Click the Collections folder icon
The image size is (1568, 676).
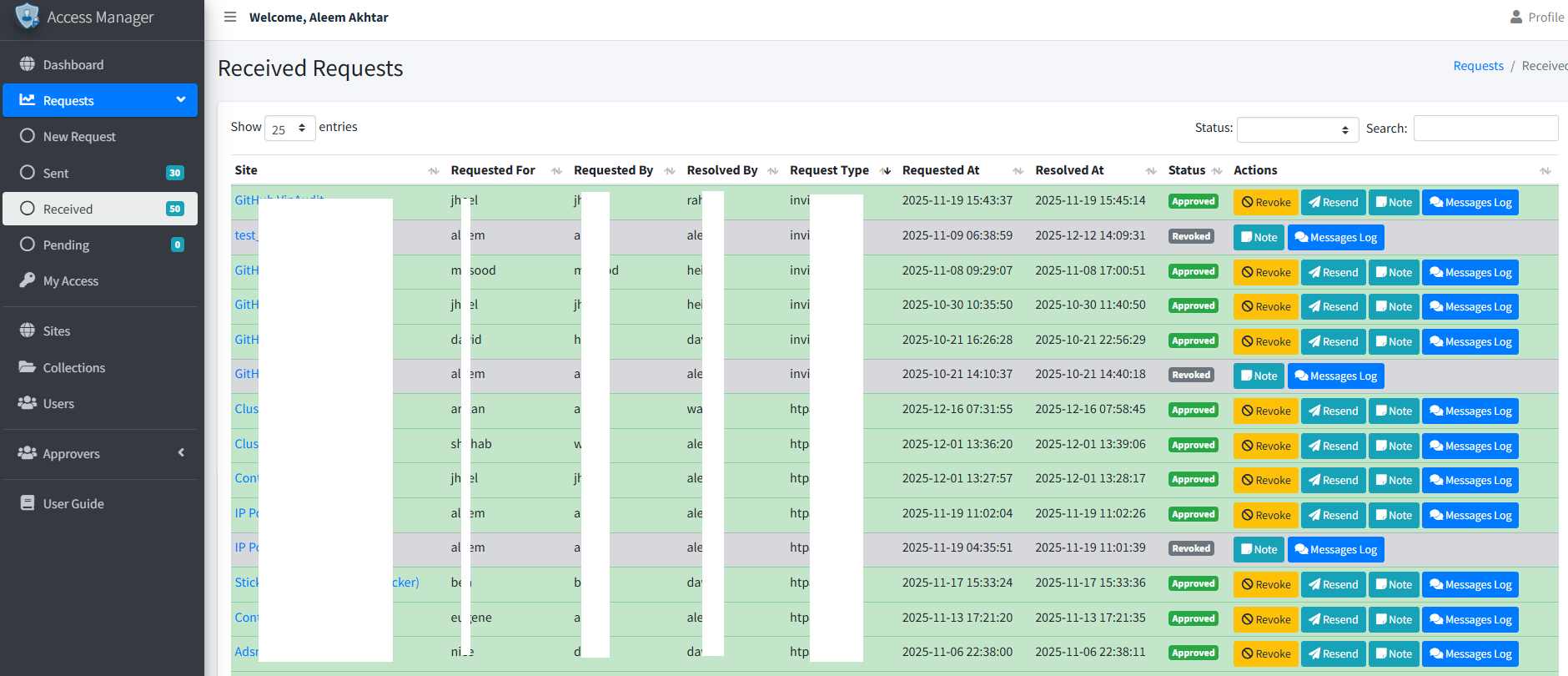[x=28, y=367]
